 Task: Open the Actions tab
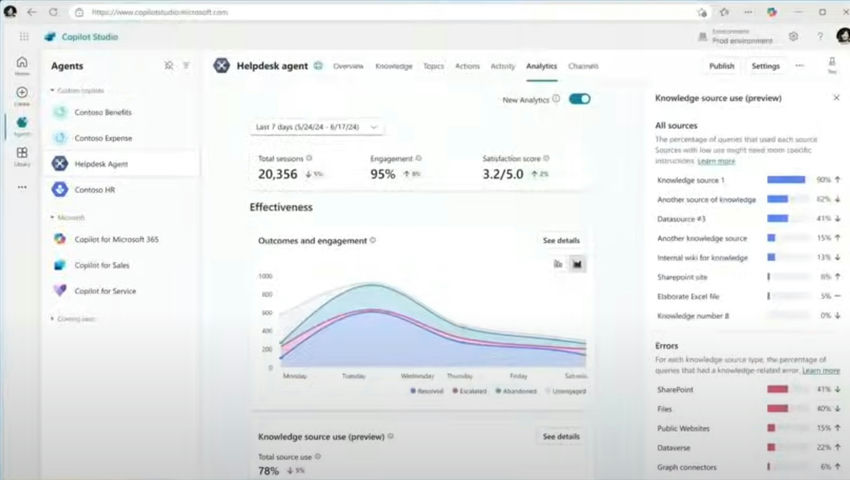(x=467, y=66)
